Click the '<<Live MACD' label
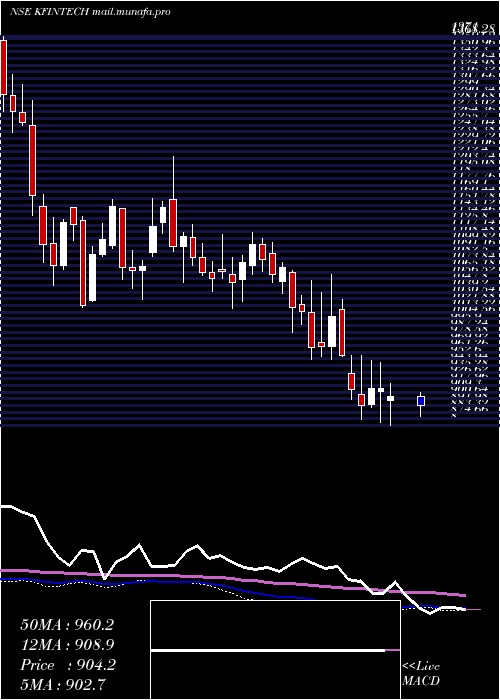The image size is (500, 700). click(421, 674)
